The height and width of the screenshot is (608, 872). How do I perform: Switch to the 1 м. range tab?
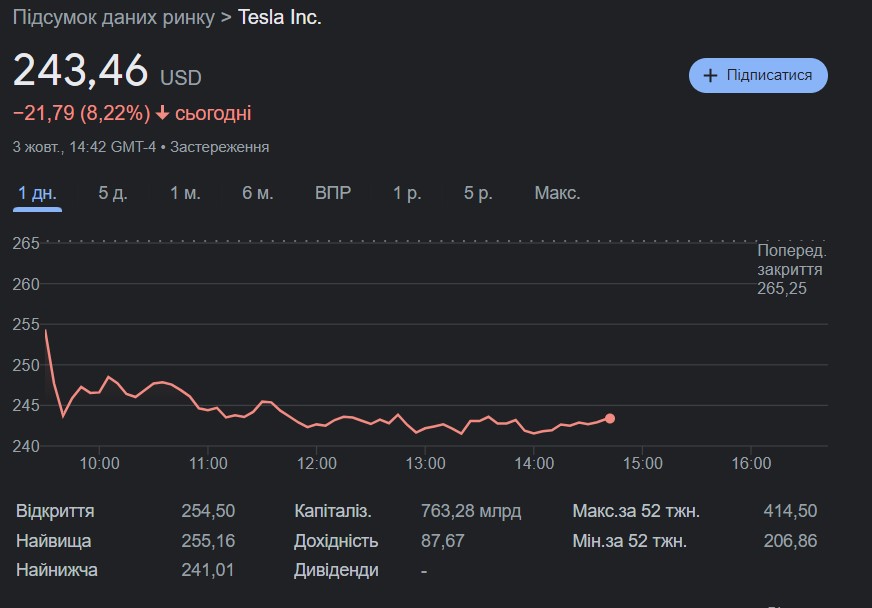pos(185,193)
